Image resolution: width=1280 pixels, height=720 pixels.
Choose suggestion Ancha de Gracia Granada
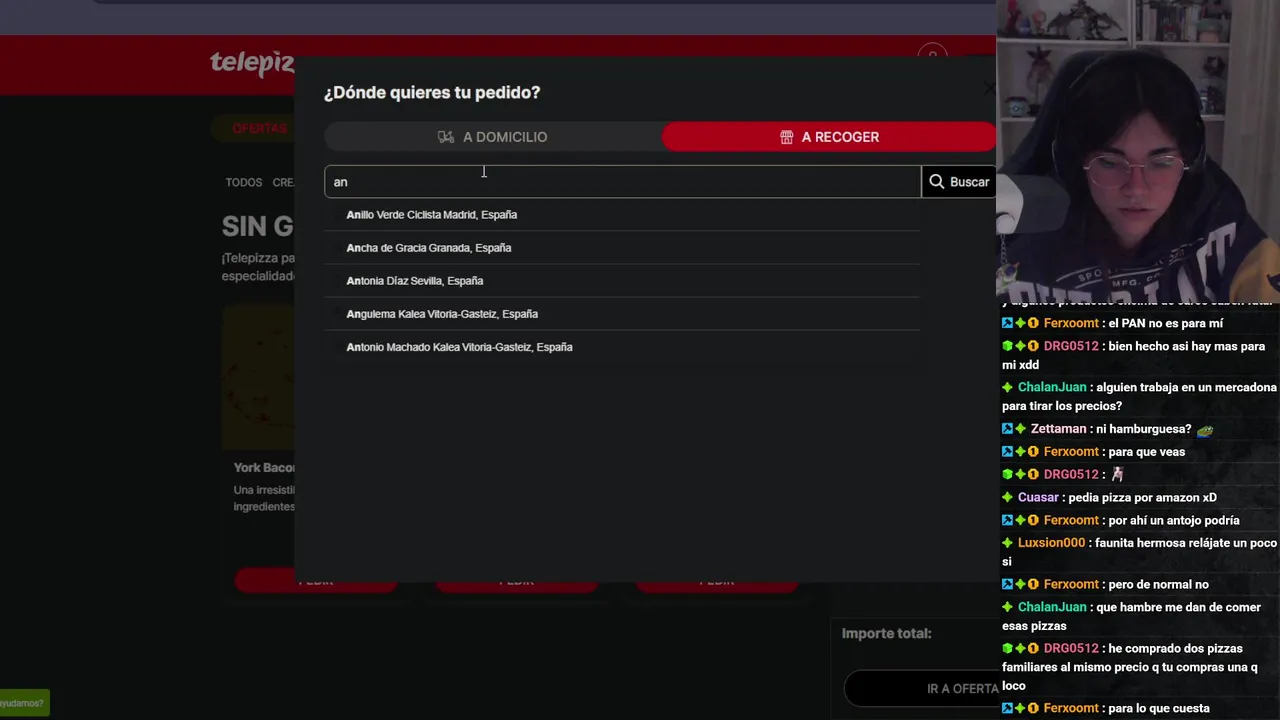tap(621, 248)
